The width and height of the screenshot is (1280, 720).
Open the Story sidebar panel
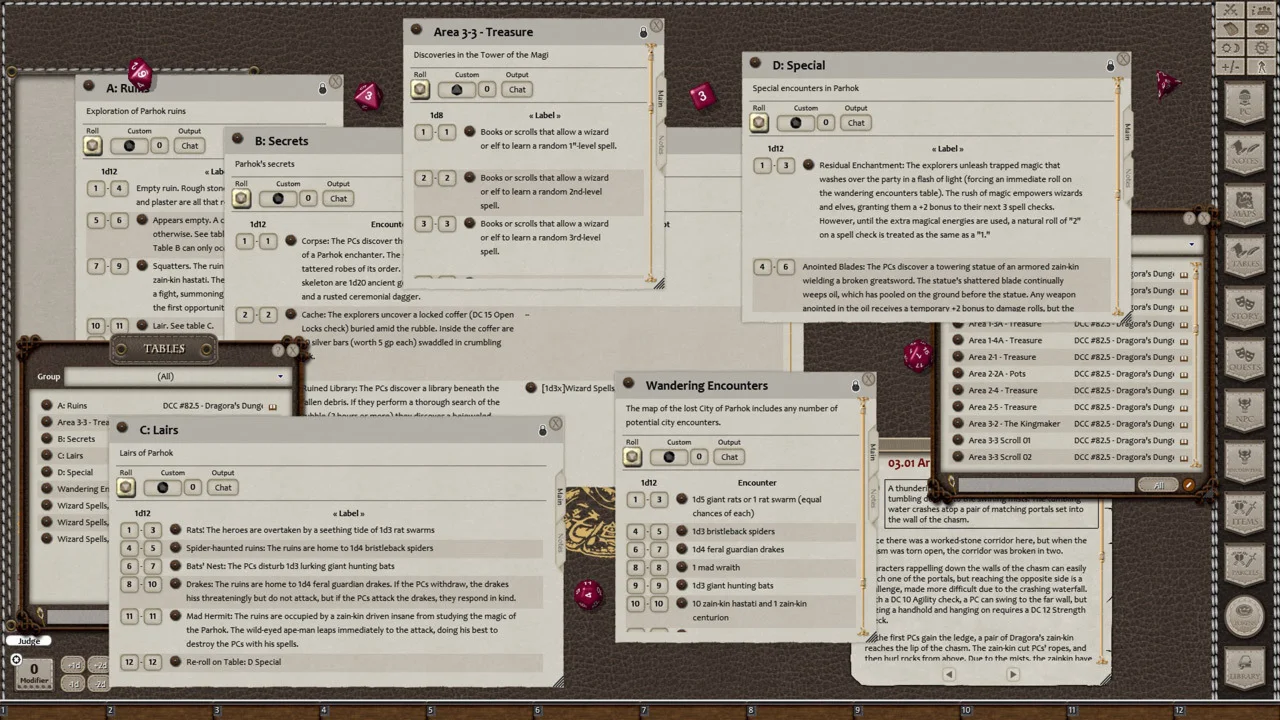click(1244, 307)
